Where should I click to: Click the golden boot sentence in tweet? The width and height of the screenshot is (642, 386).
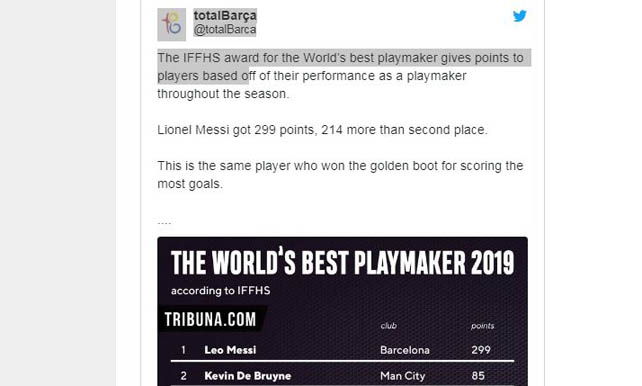[341, 175]
